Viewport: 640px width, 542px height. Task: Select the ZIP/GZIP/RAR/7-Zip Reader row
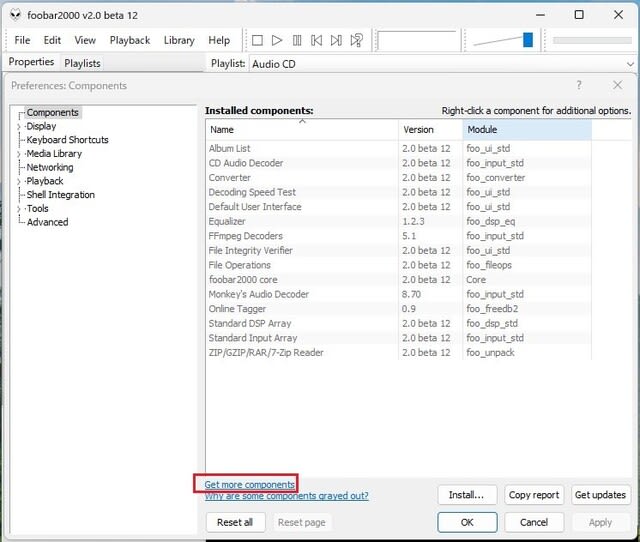point(399,353)
